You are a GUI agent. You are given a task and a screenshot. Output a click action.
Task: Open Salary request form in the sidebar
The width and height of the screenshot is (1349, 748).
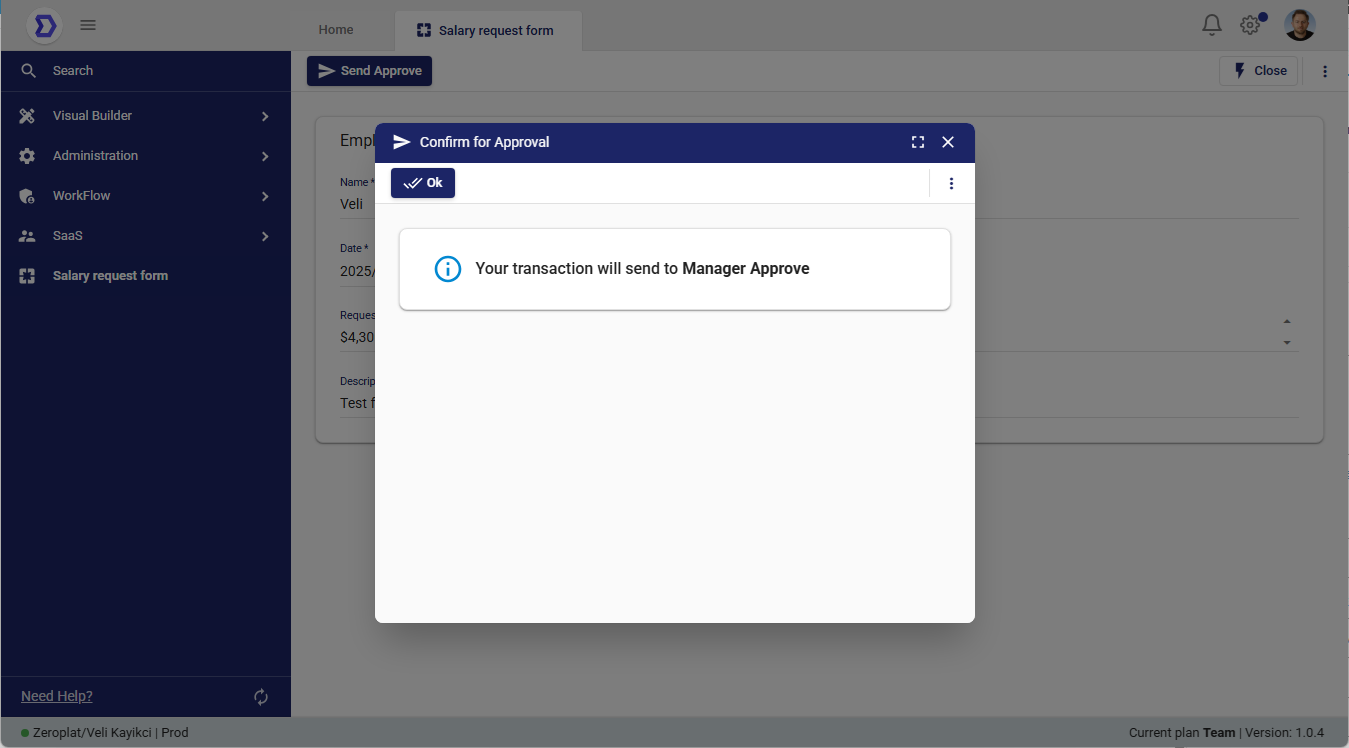point(110,276)
